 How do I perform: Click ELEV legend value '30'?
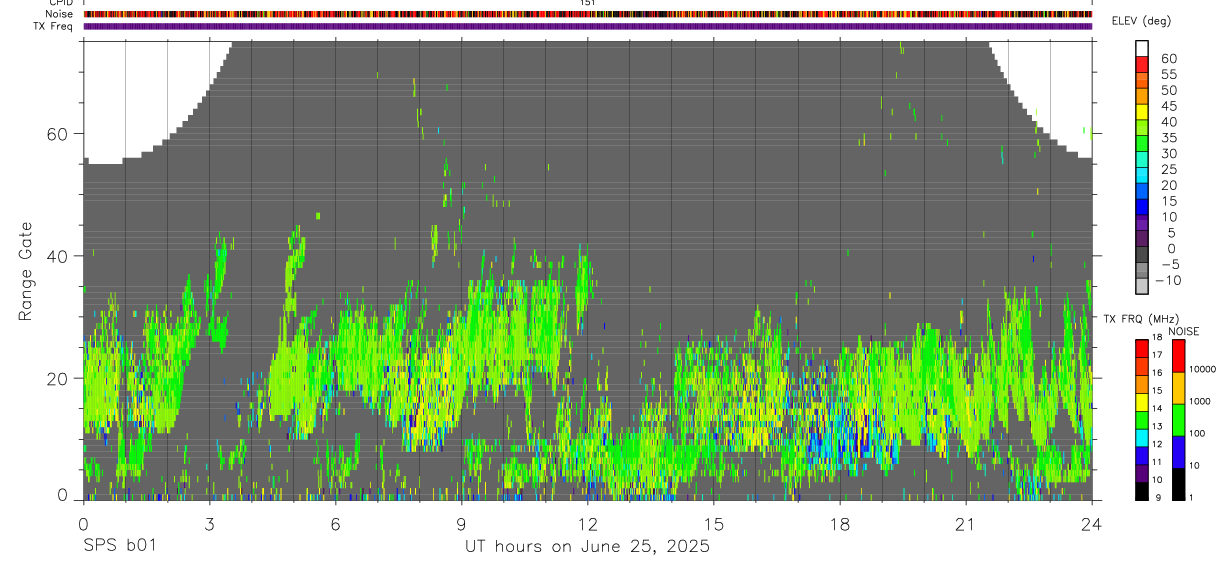(x=1168, y=154)
